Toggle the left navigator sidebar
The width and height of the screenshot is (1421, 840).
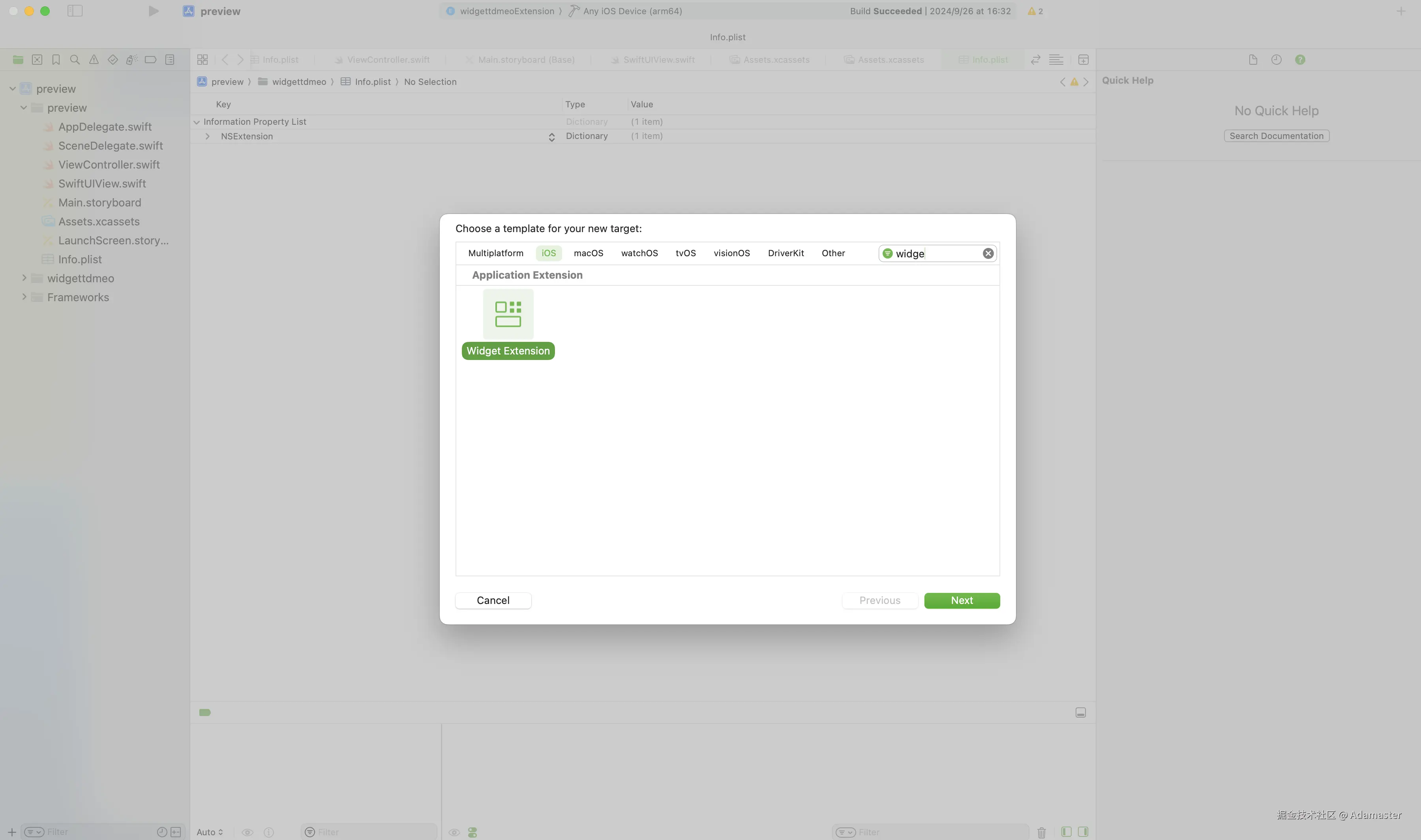click(75, 11)
